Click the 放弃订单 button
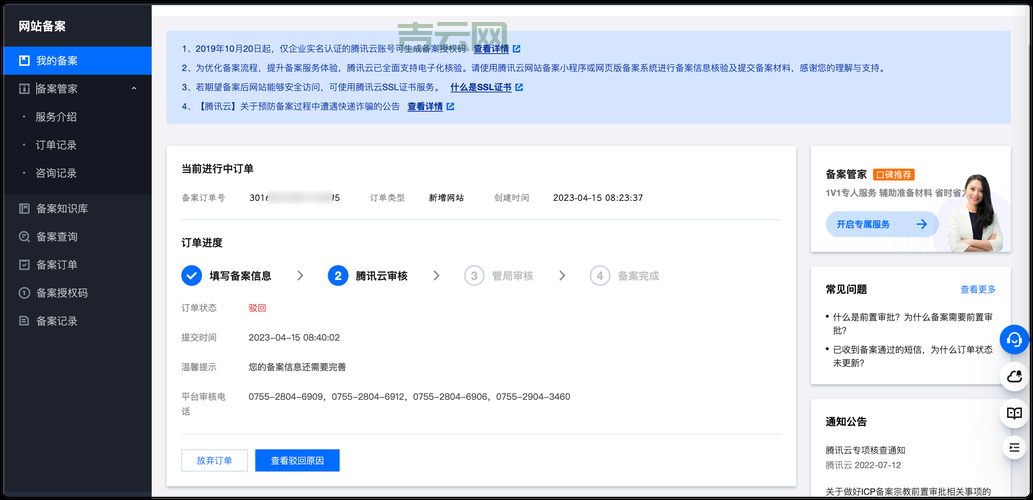 click(x=215, y=460)
